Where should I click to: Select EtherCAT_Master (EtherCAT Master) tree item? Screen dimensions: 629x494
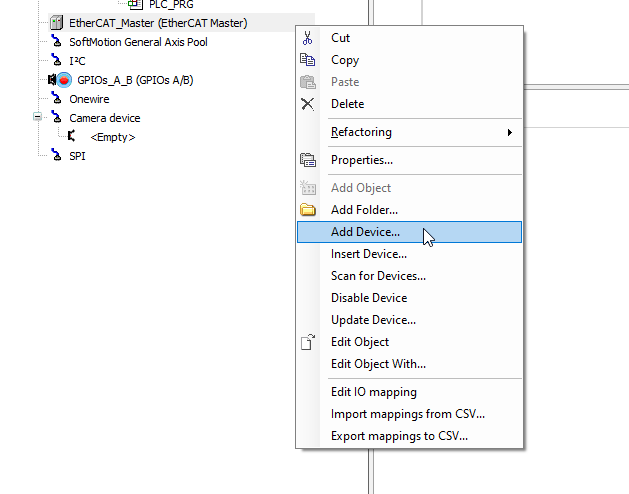[x=158, y=23]
